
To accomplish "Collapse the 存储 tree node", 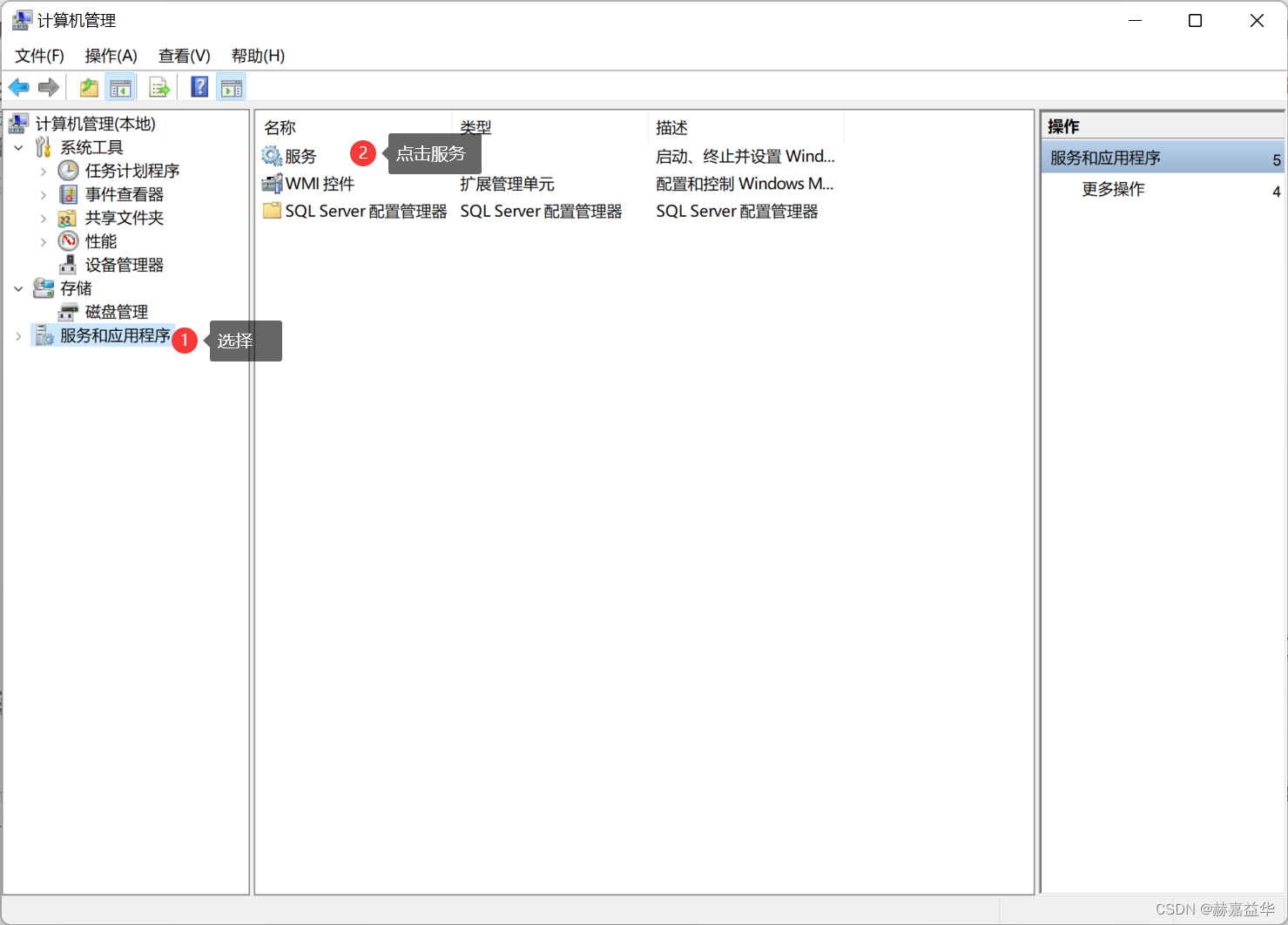I will 18,289.
